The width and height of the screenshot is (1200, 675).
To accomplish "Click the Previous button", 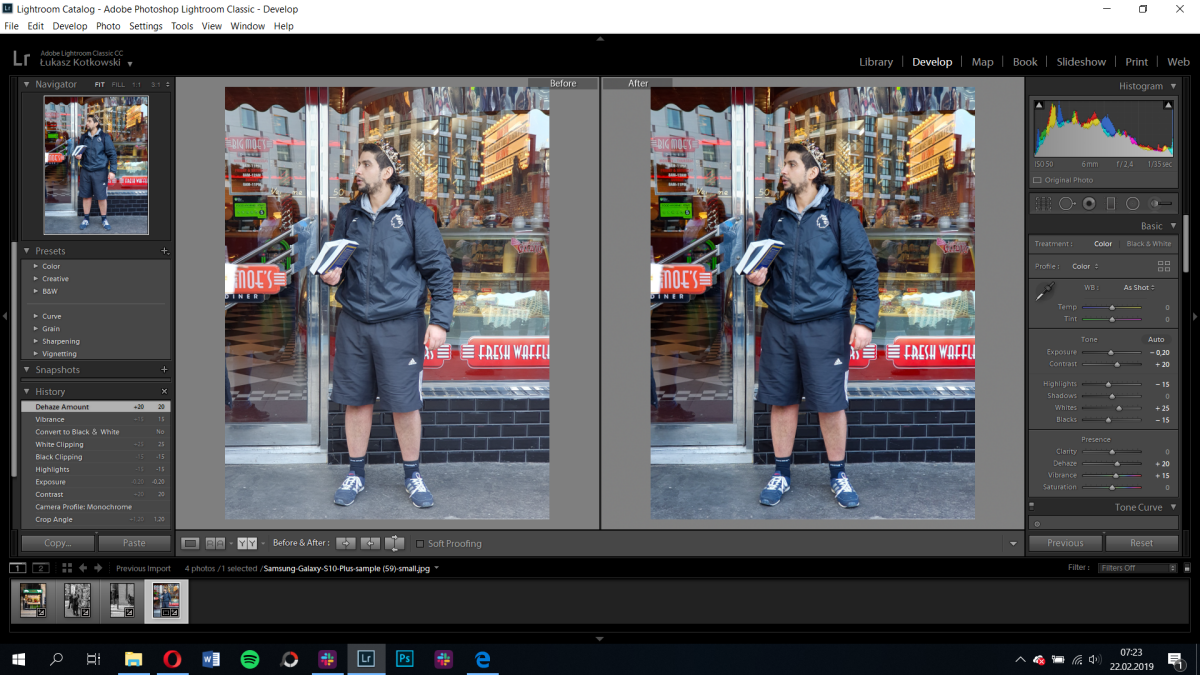I will click(x=1065, y=543).
